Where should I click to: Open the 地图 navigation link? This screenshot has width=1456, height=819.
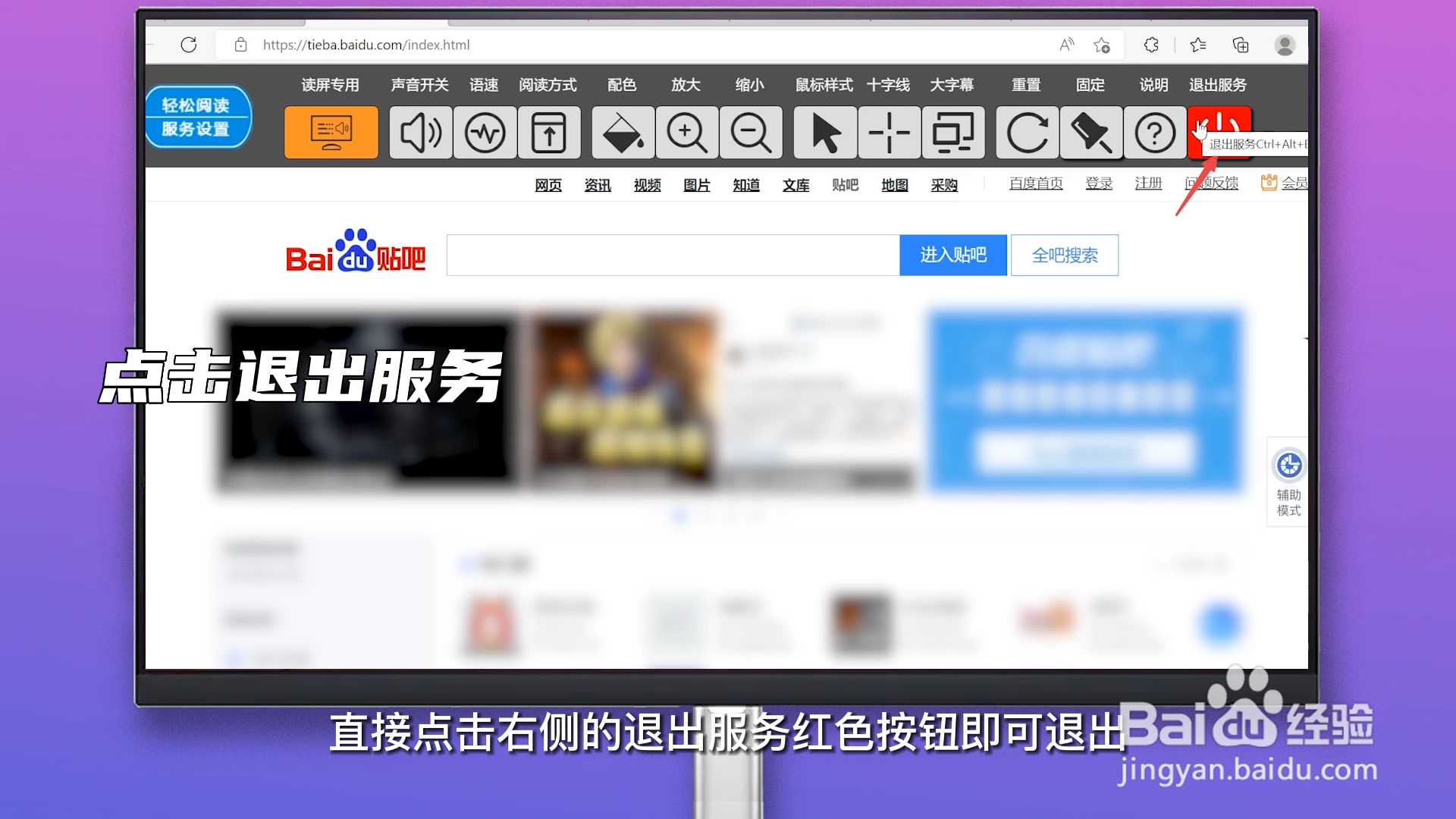[895, 185]
